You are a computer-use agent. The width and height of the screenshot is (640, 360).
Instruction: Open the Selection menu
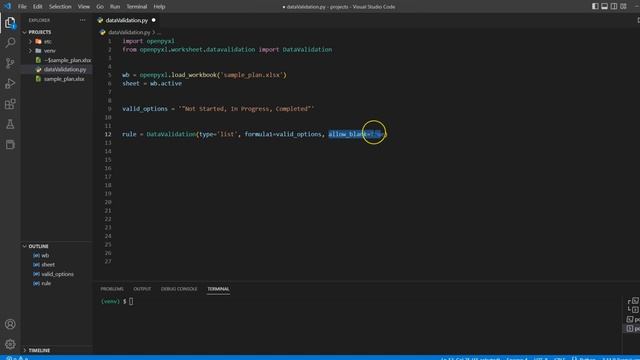click(60, 7)
